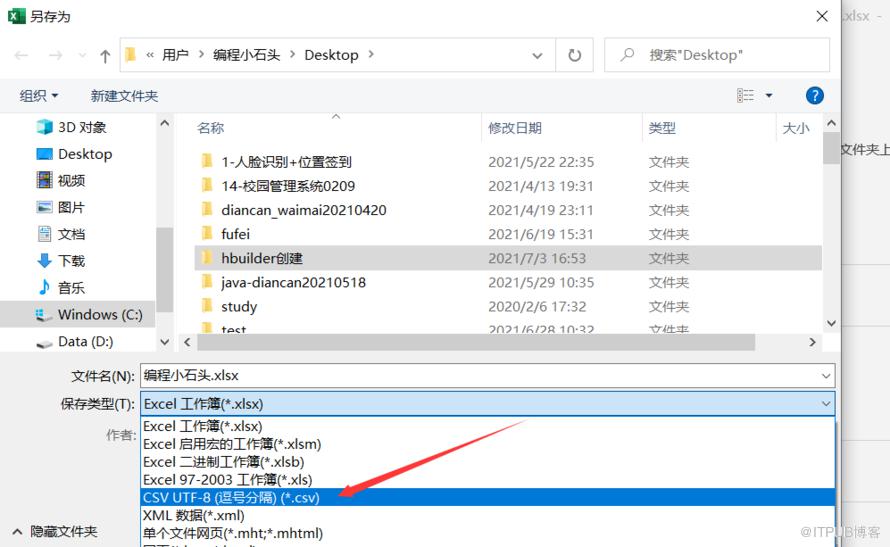Screen dimensions: 890x547
Task: Choose Excel 工作簿(*.xlsx) file type
Action: click(488, 426)
